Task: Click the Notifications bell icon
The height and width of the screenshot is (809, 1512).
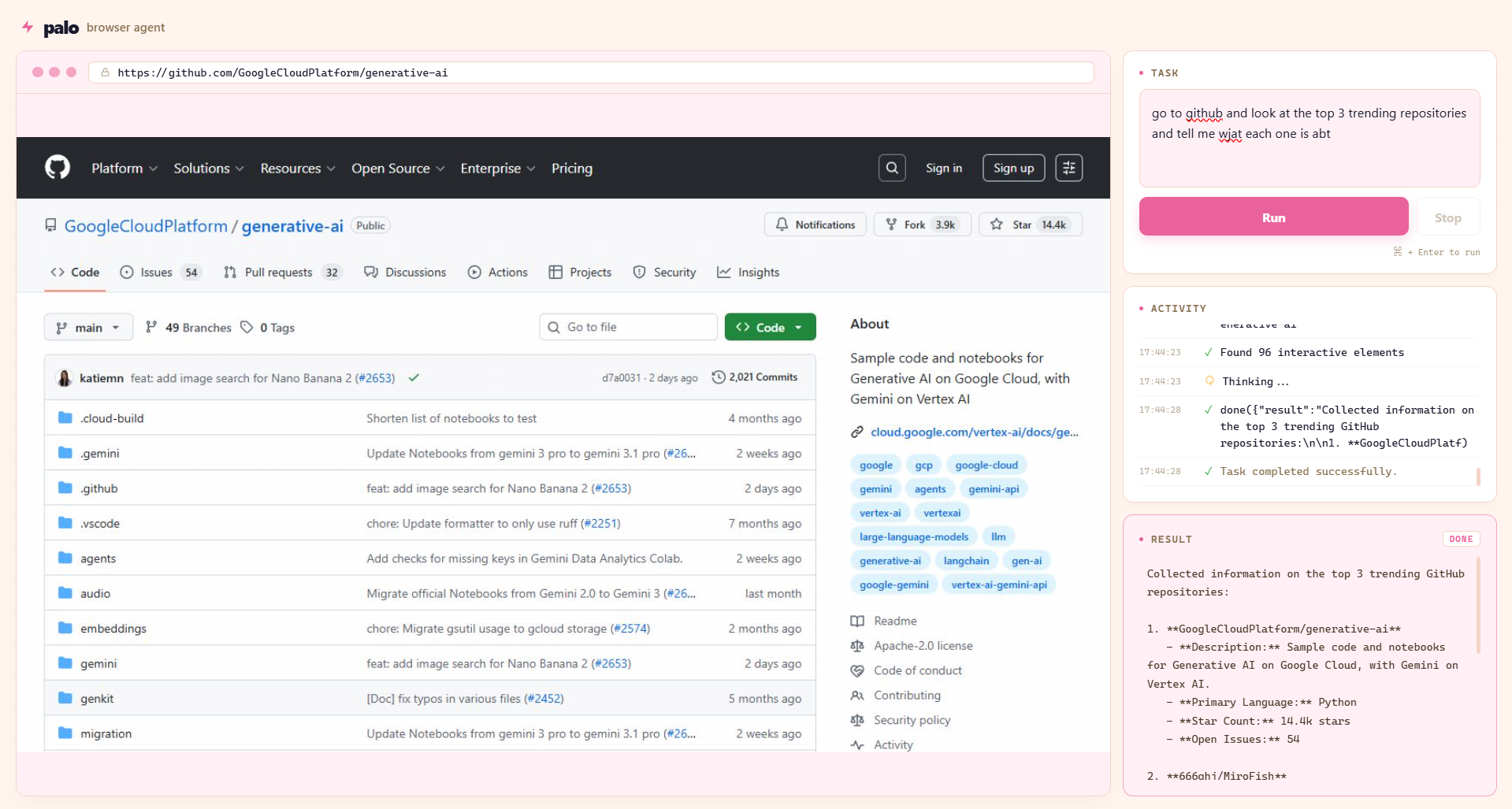Action: coord(782,225)
